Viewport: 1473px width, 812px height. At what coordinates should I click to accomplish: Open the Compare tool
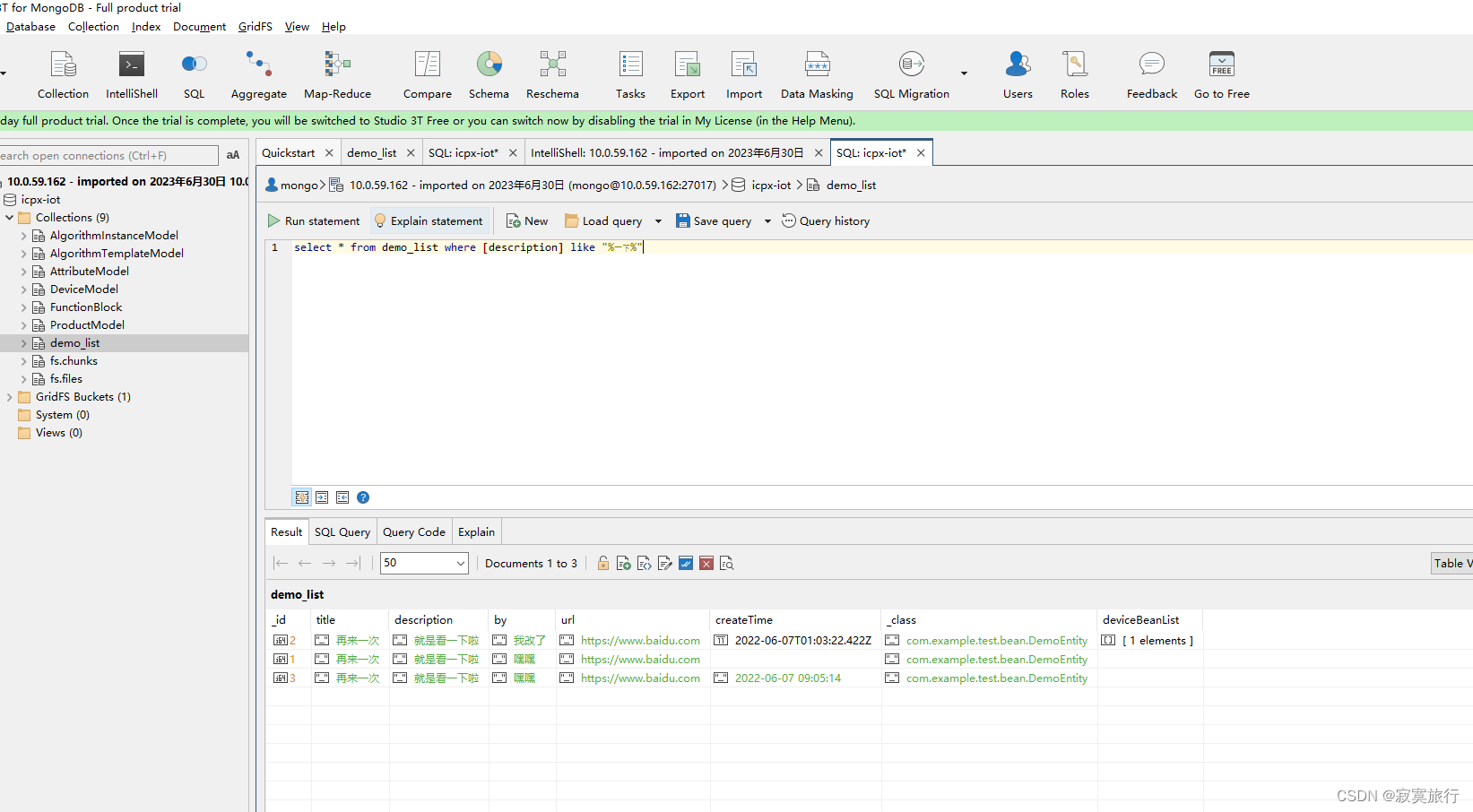coord(428,75)
